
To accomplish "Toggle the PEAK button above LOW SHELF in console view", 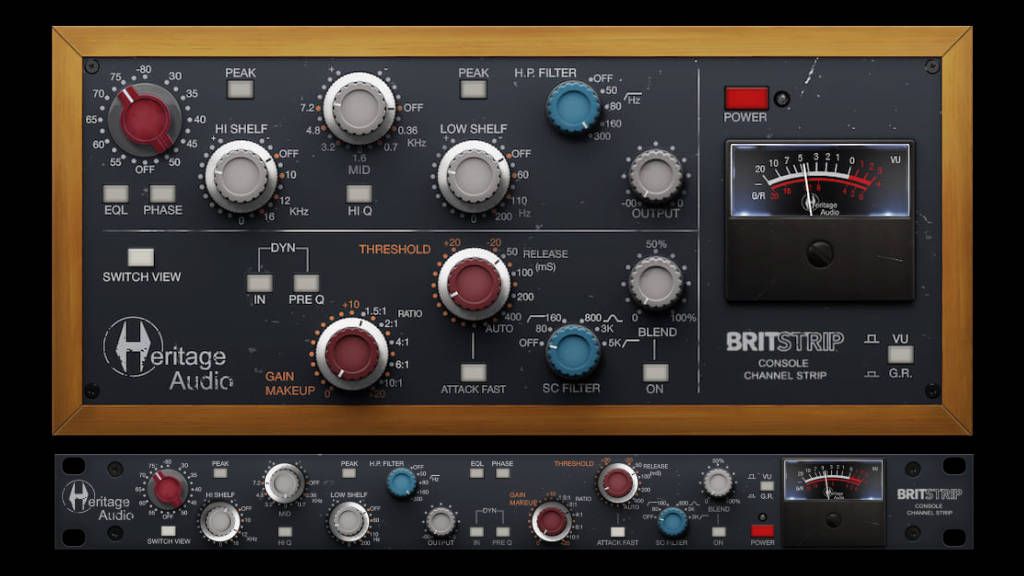I will tap(473, 89).
